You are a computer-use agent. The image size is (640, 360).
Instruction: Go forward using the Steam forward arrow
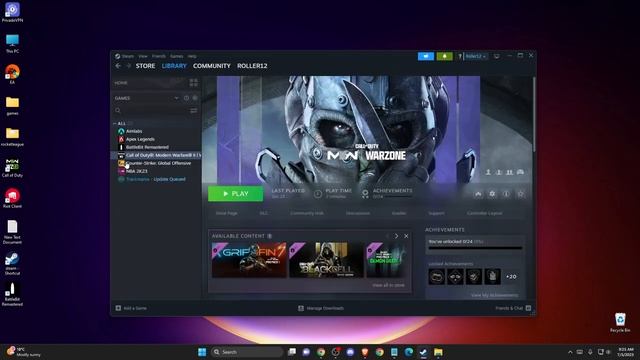tap(128, 66)
